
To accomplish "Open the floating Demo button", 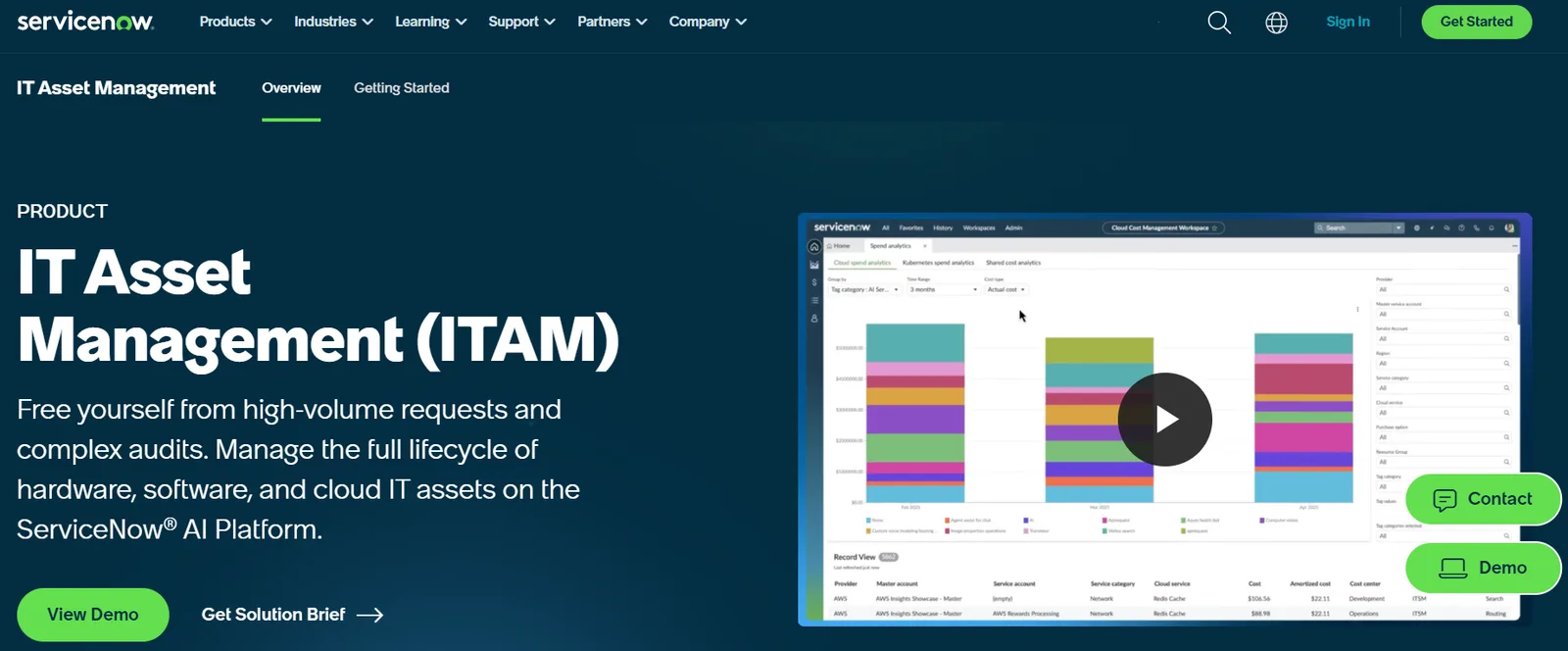I will pyautogui.click(x=1483, y=568).
